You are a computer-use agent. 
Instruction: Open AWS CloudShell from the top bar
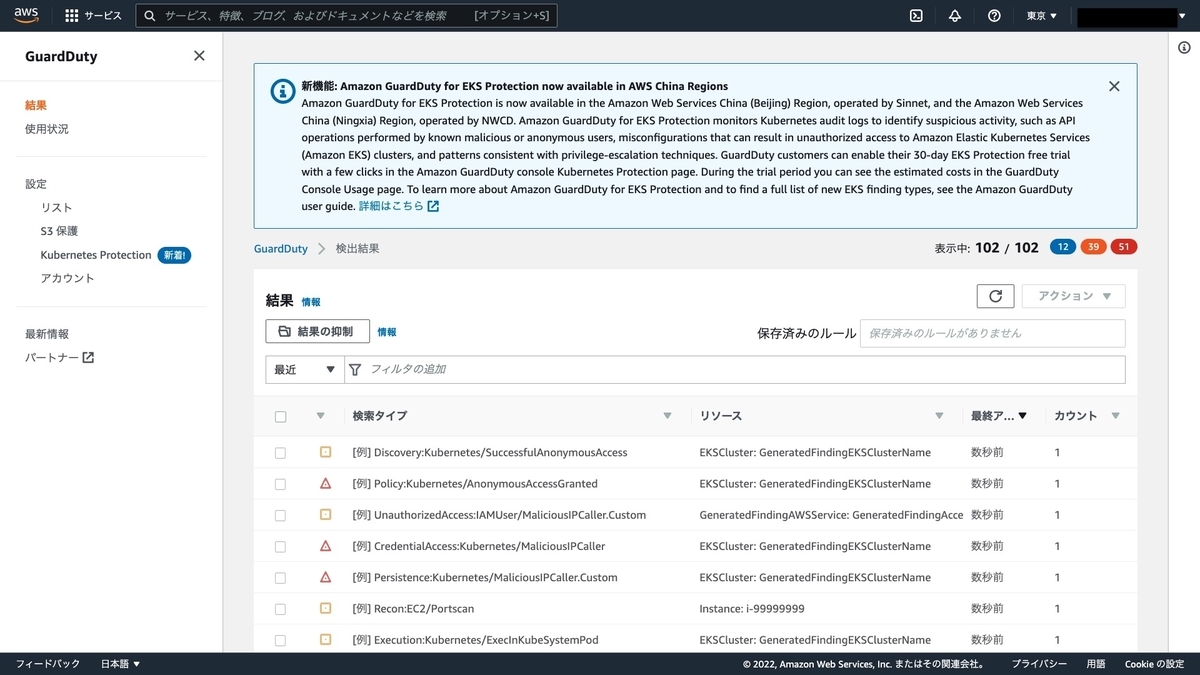pyautogui.click(x=916, y=15)
